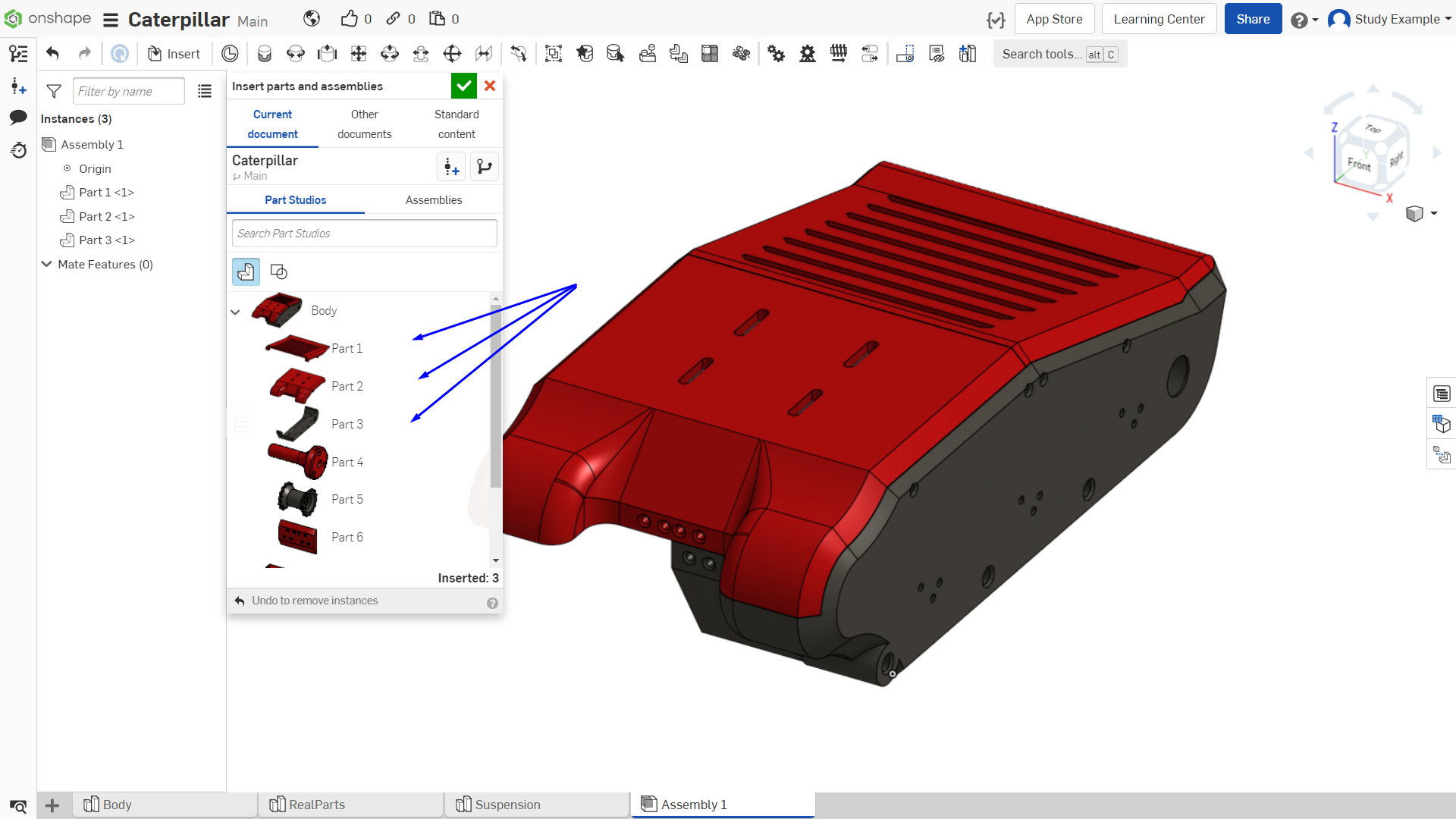Switch to Other documents tab
The image size is (1456, 819).
tap(365, 124)
